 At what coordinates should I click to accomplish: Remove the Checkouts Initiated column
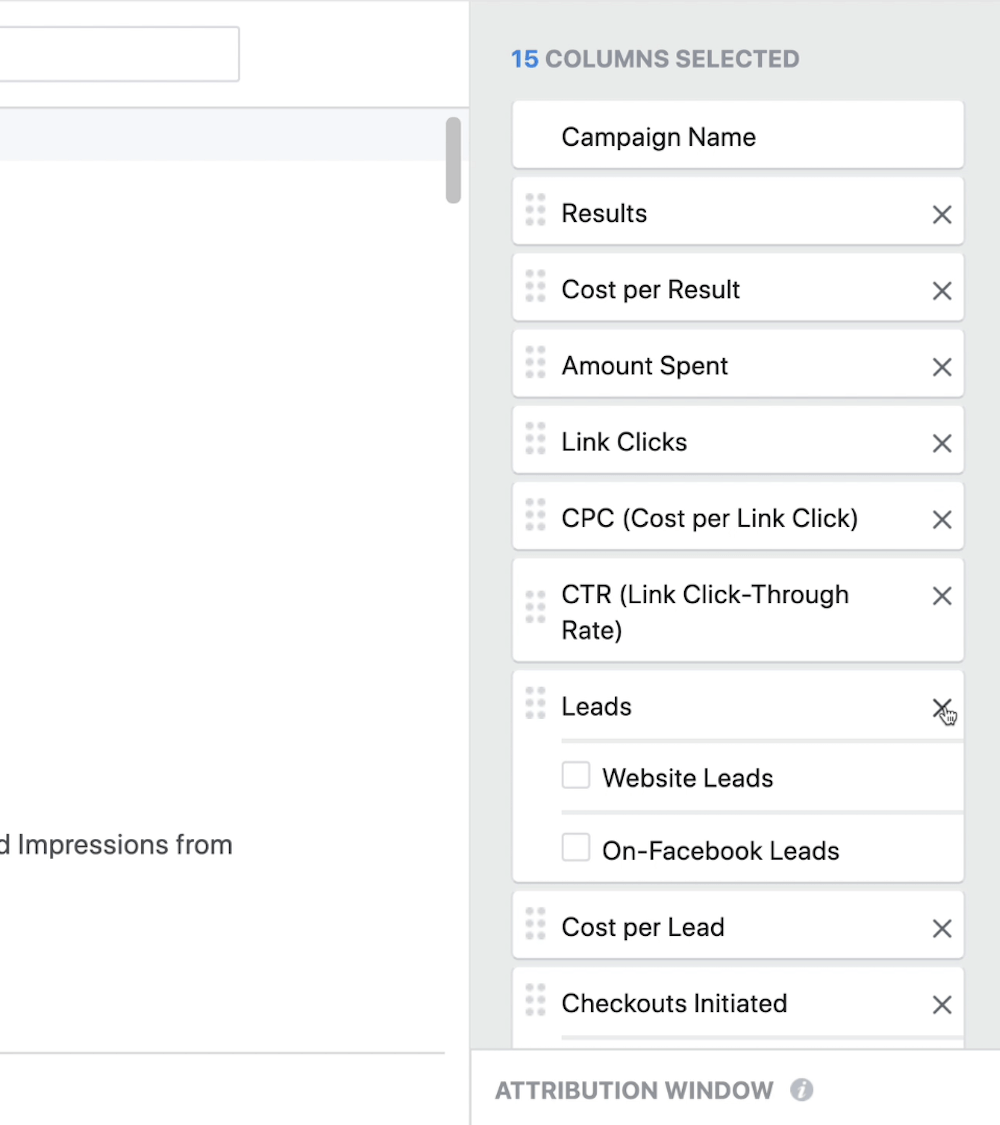(x=941, y=1004)
